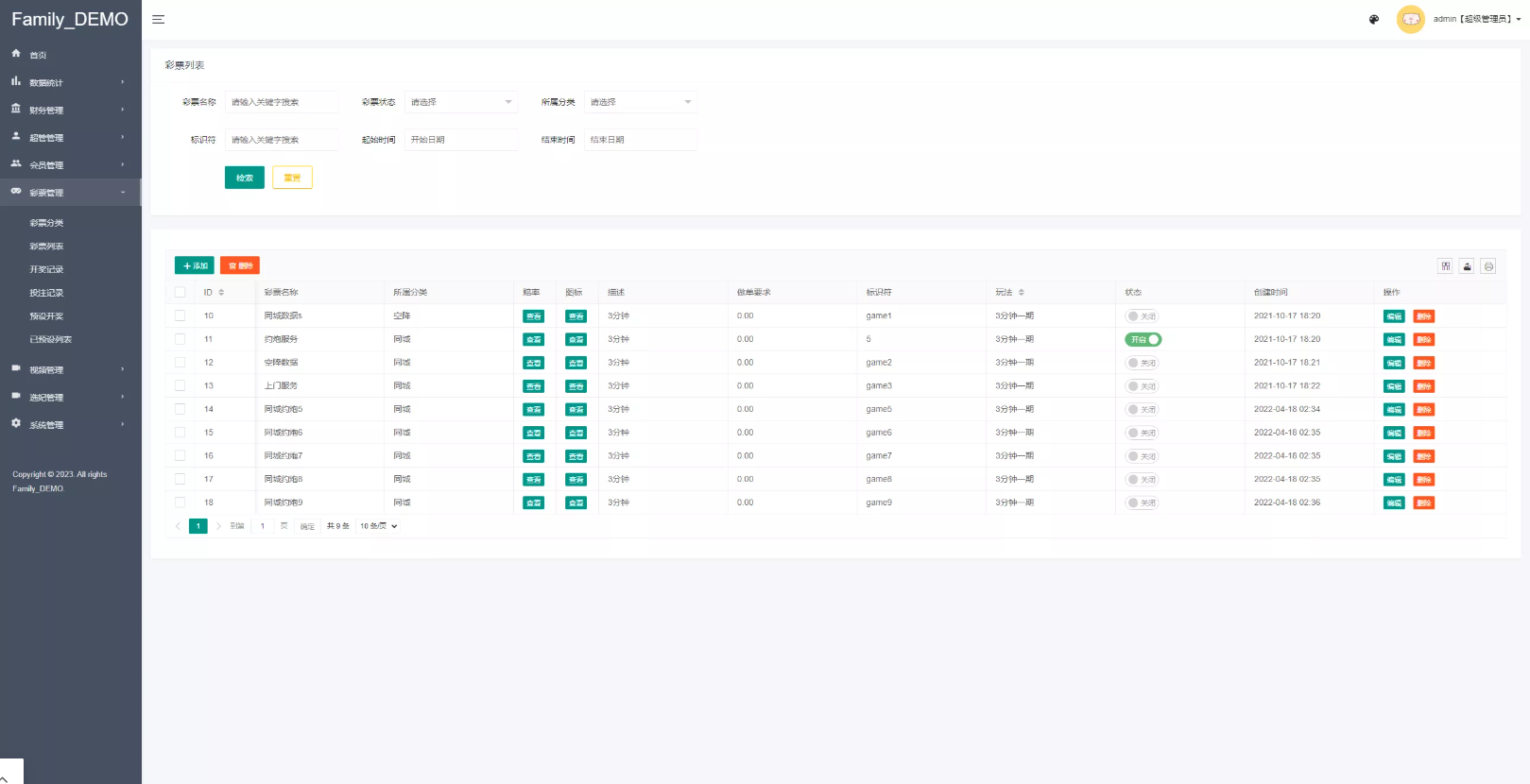Click the home icon in sidebar
The width and height of the screenshot is (1530, 784).
[16, 54]
